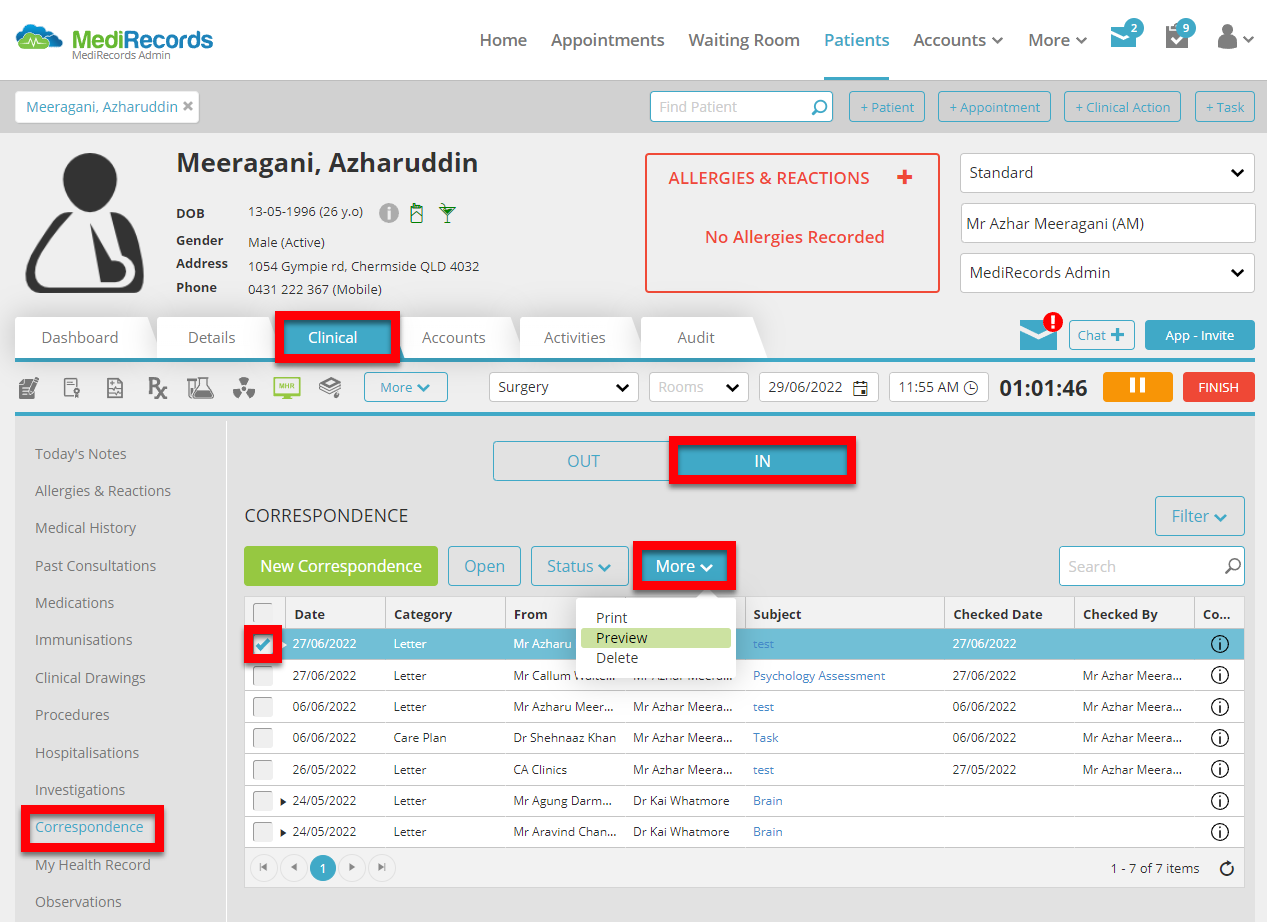Tick checkbox for Mr Agung Darm row
The image size is (1267, 922).
(262, 801)
